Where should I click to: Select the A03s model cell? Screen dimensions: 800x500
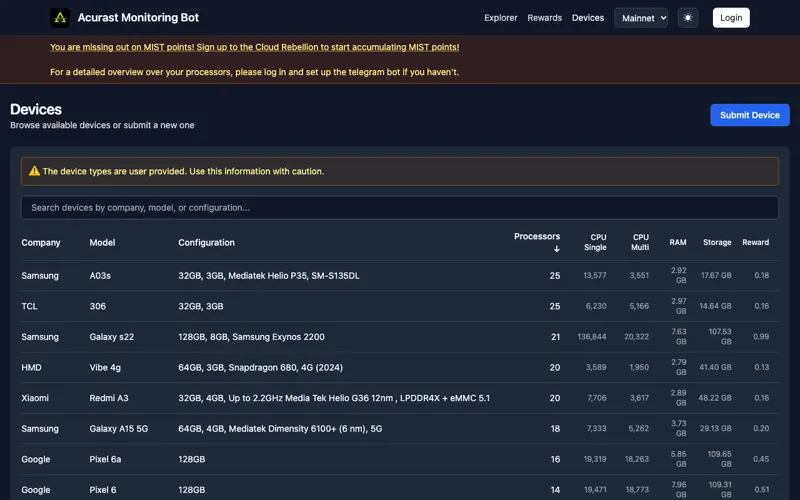[100, 276]
